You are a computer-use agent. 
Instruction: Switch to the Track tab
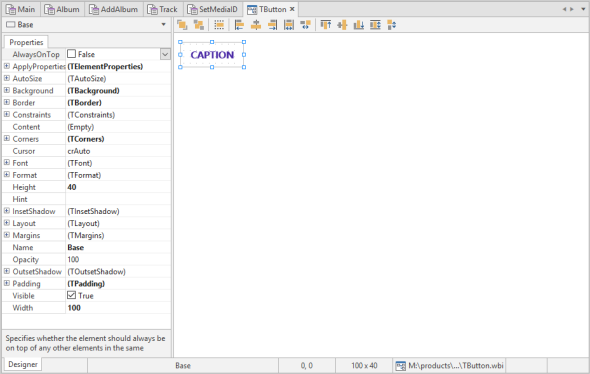click(x=162, y=9)
